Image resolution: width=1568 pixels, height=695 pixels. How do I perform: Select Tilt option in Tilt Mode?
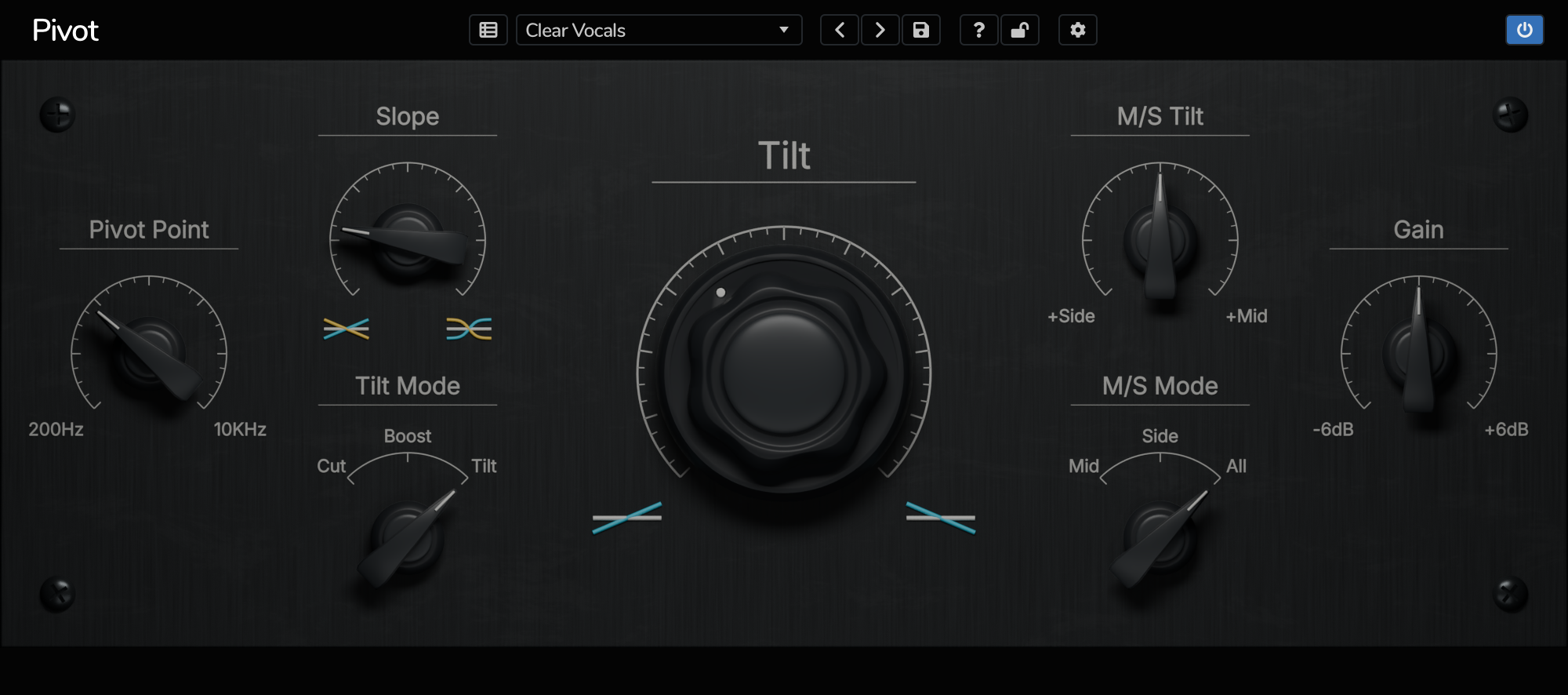pos(484,466)
